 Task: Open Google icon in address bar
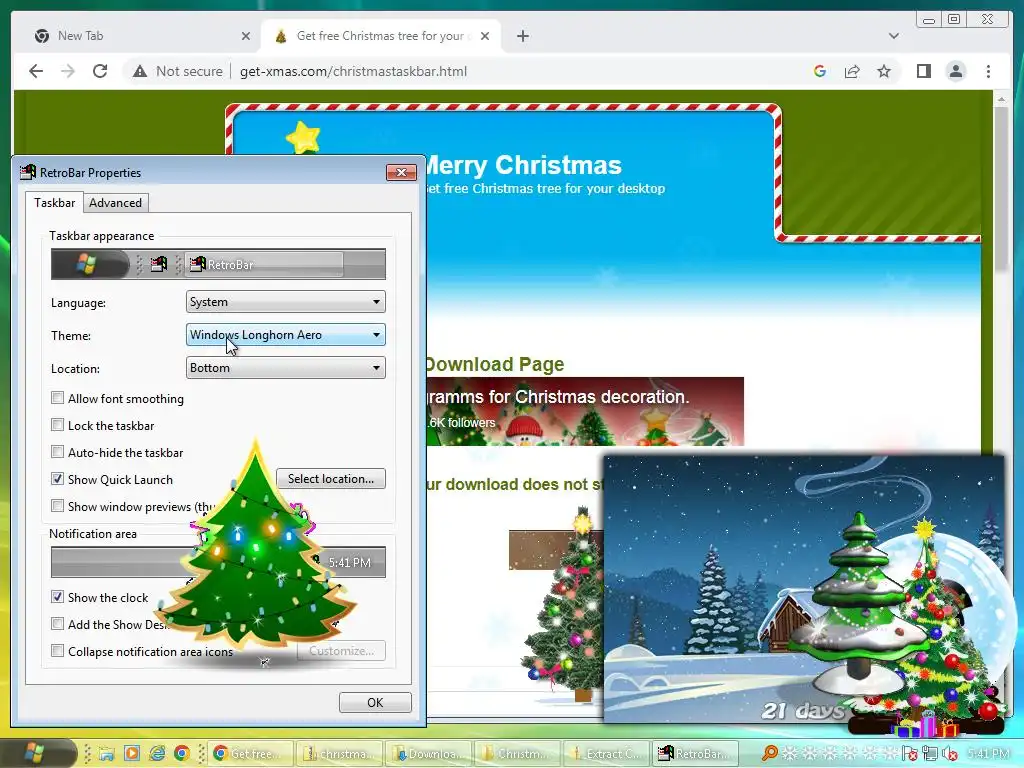click(820, 71)
